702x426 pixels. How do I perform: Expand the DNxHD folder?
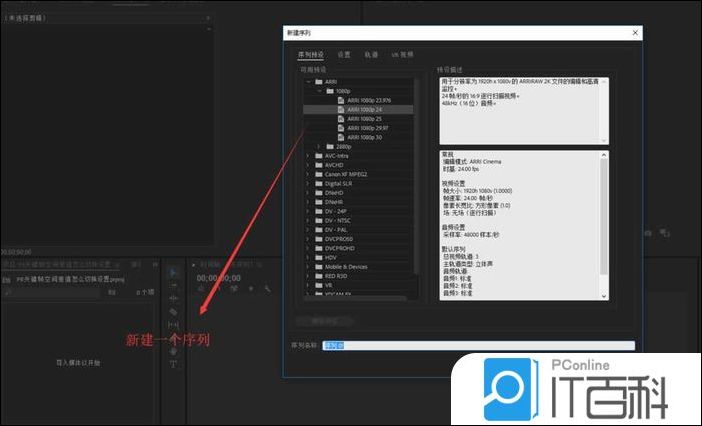(308, 193)
